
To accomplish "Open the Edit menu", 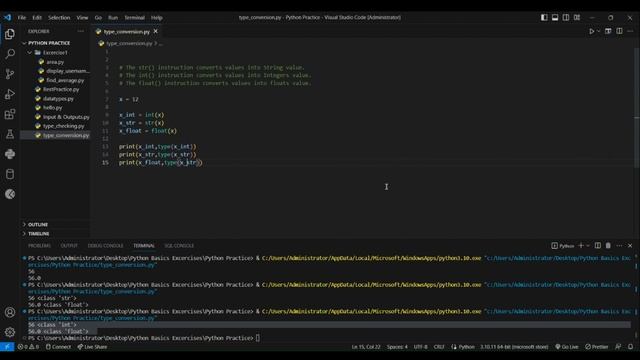I will (37, 18).
